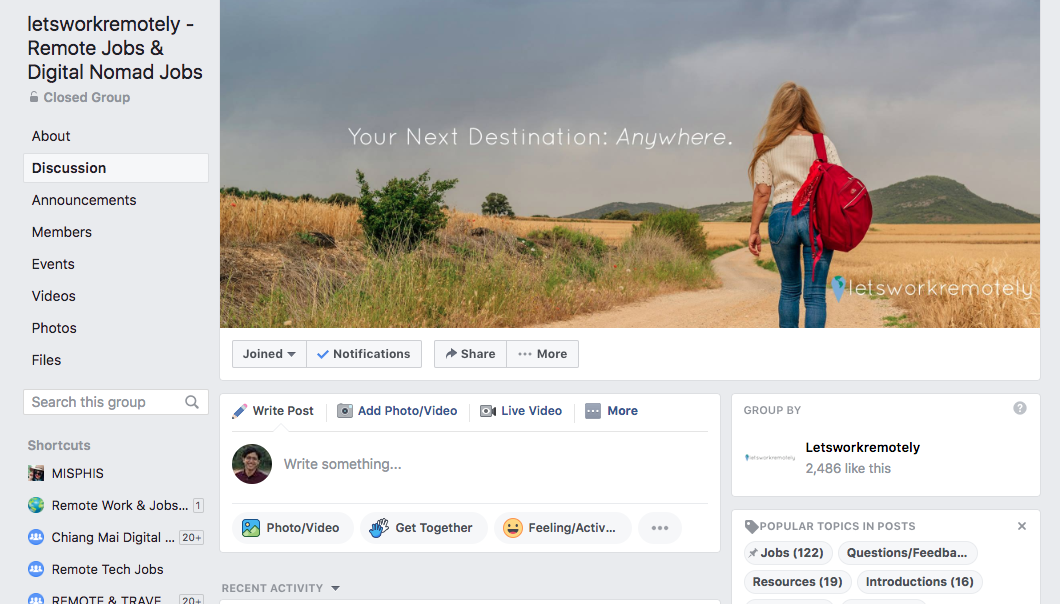
Task: Click the Share button
Action: click(x=471, y=354)
